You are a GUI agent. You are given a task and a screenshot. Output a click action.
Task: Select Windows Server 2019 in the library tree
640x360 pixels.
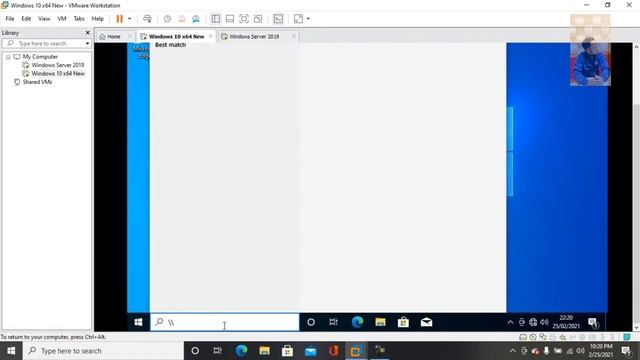tap(58, 65)
